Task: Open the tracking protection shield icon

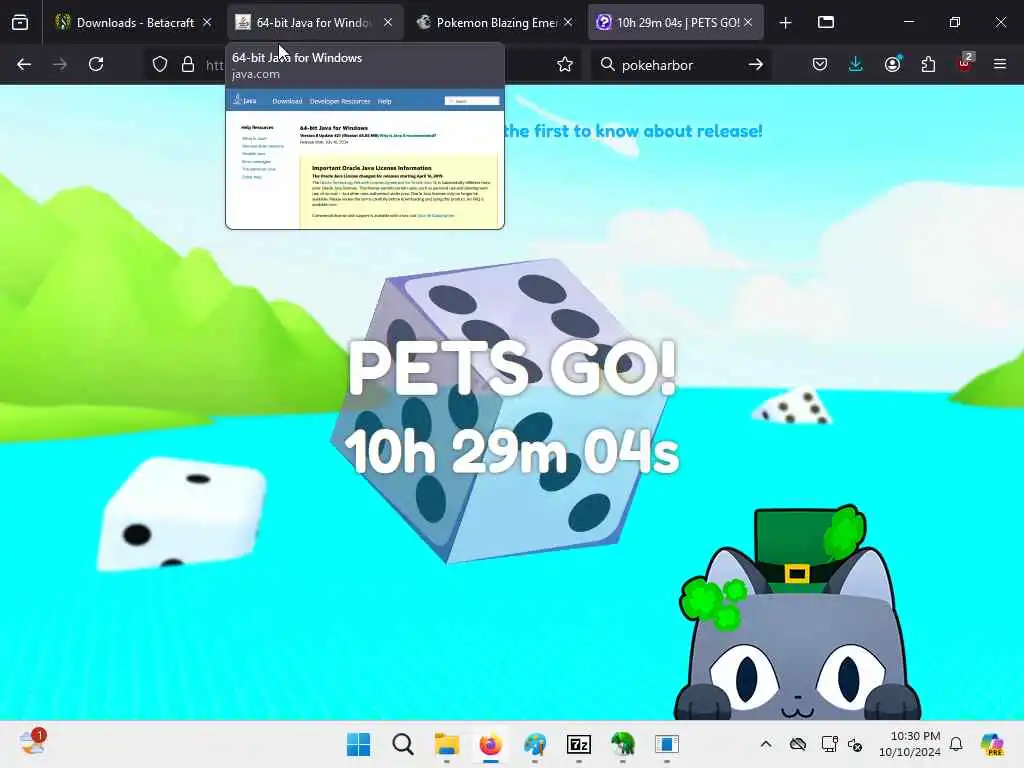Action: (160, 64)
